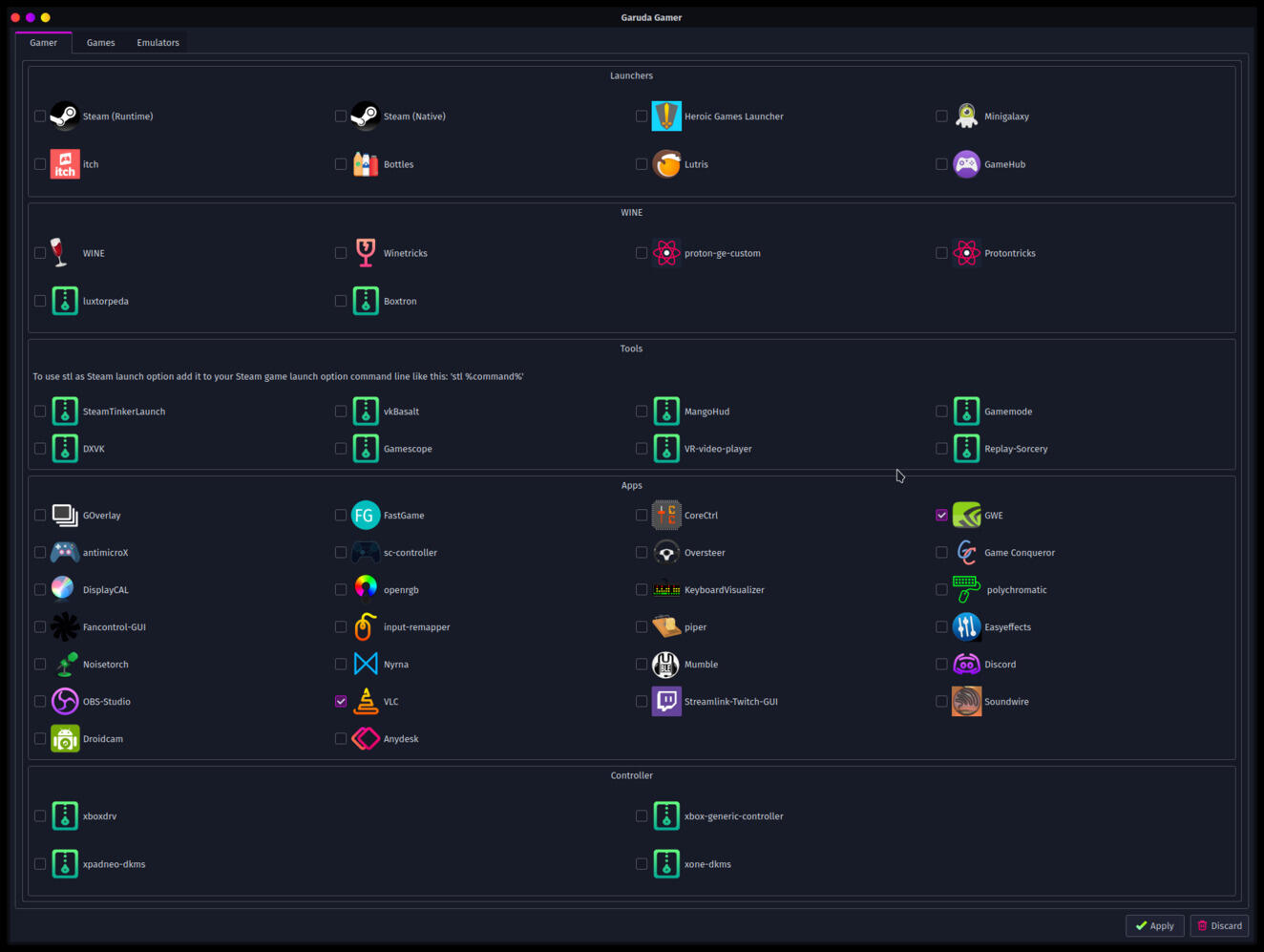Check the xboxdrv checkbox
1264x952 pixels.
pyautogui.click(x=40, y=816)
